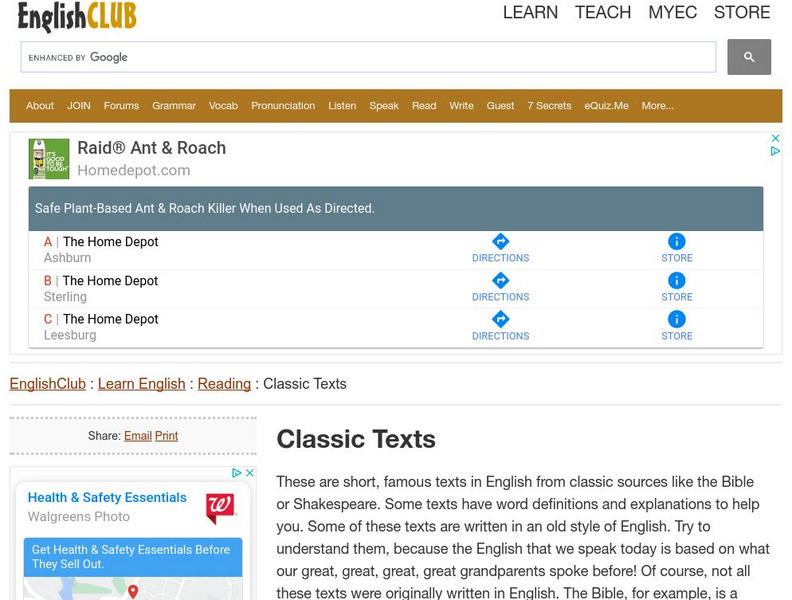This screenshot has width=792, height=600.
Task: Open the MYEC top menu
Action: pos(672,12)
